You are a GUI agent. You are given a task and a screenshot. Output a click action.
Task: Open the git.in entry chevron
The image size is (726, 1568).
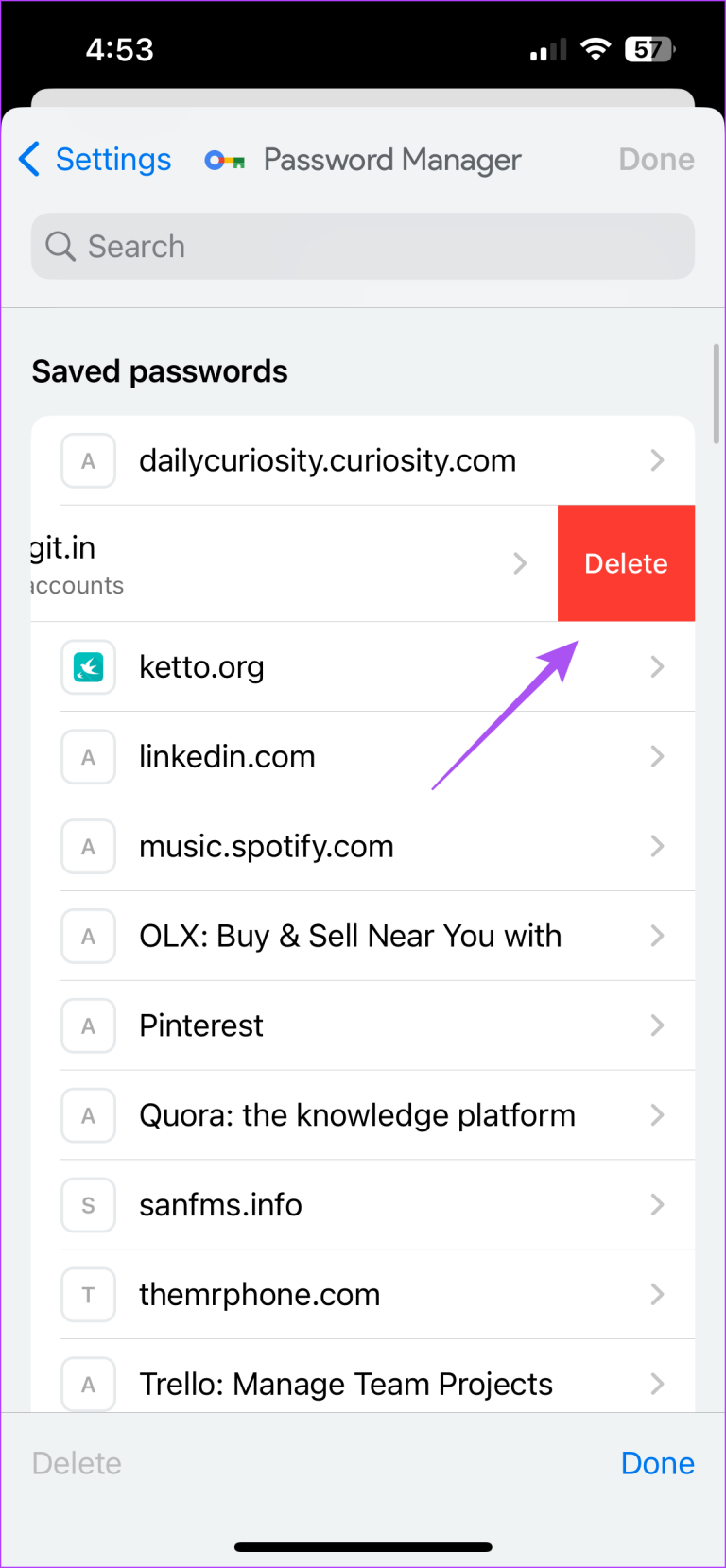coord(520,563)
